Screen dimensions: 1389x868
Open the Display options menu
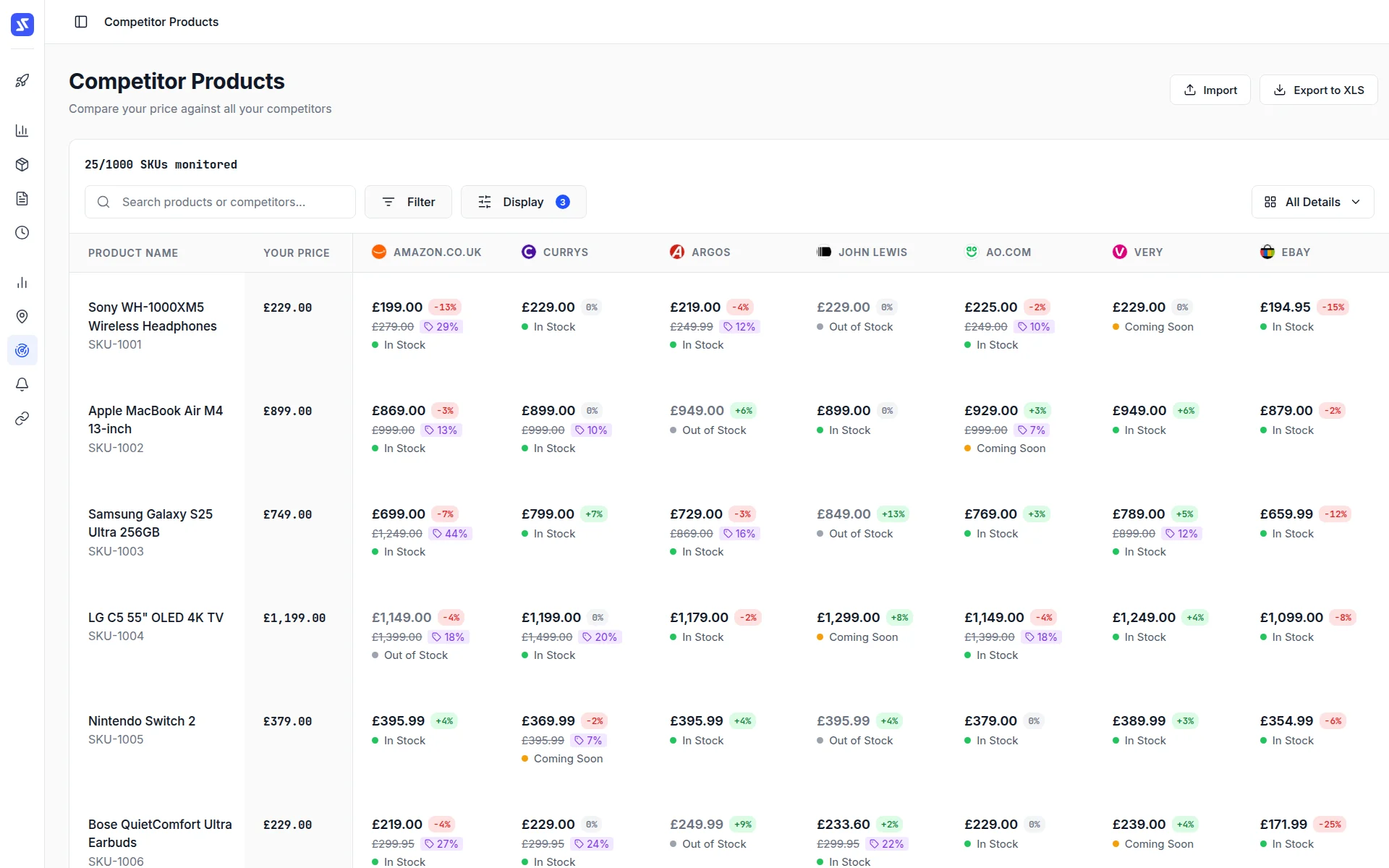tap(523, 202)
